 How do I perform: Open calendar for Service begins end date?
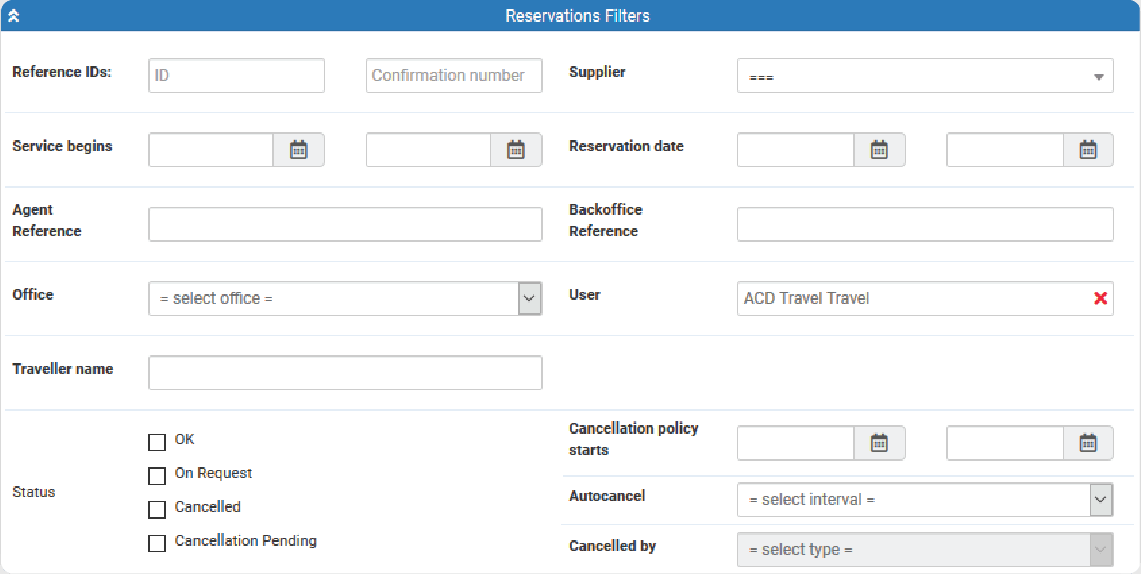(516, 150)
